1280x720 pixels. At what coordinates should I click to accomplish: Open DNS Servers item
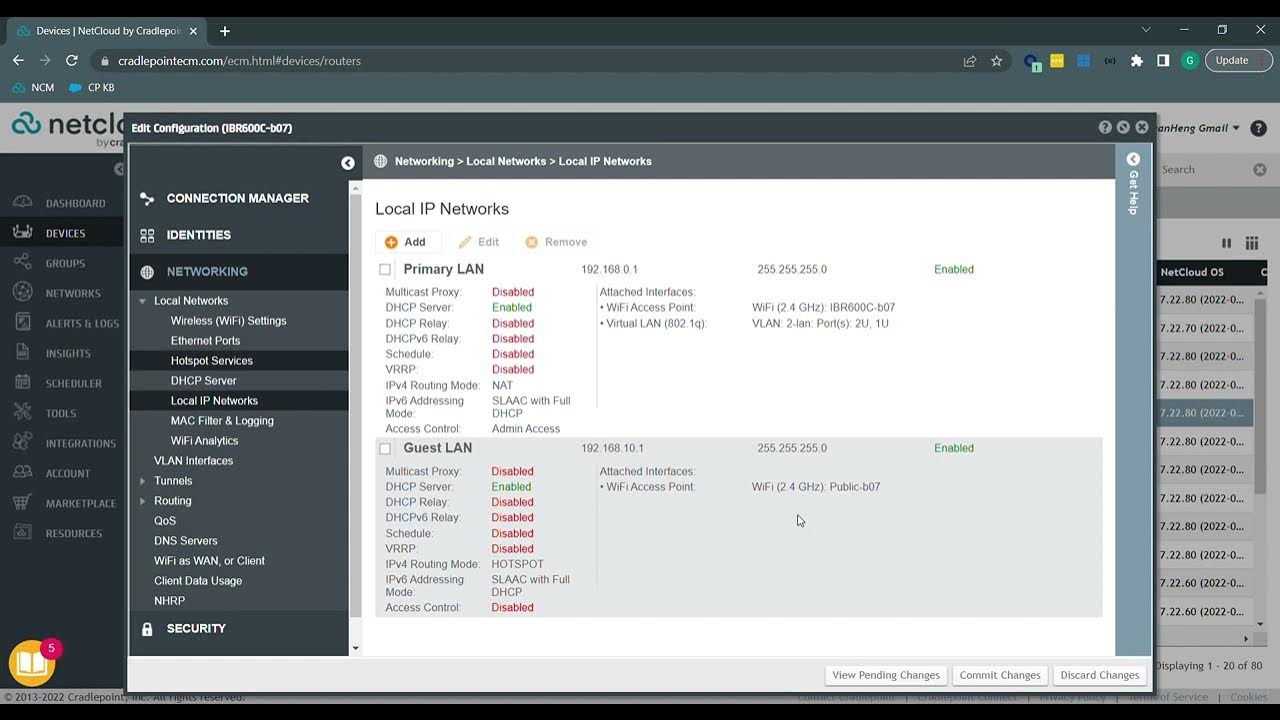[185, 541]
